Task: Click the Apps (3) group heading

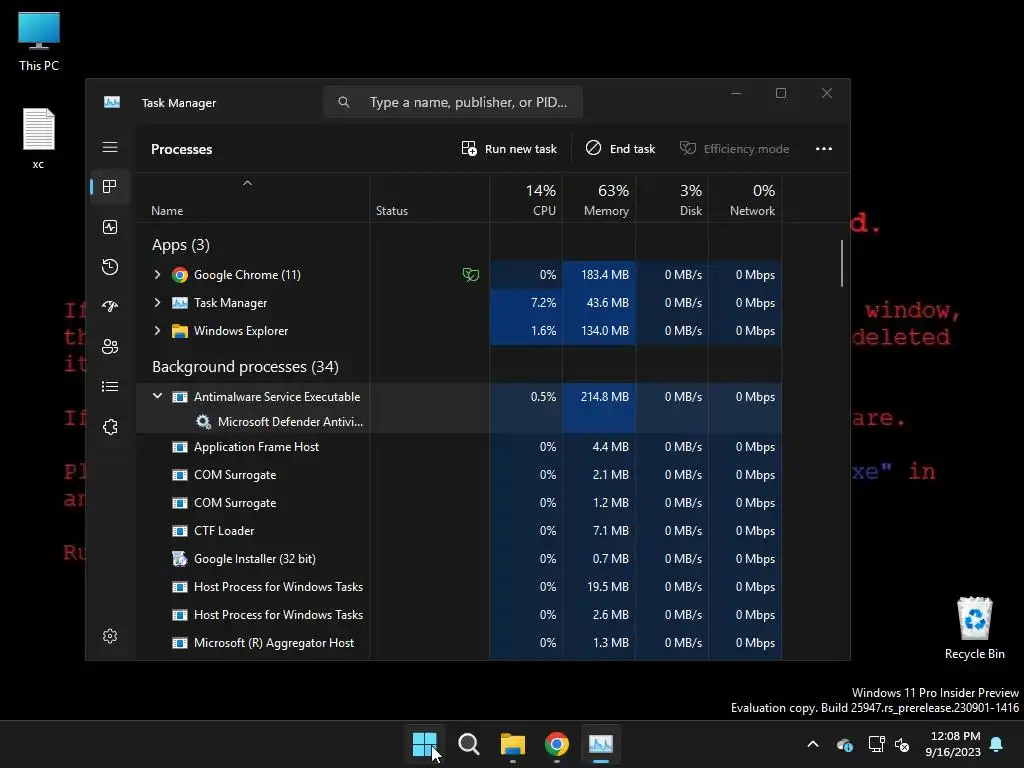Action: point(180,245)
